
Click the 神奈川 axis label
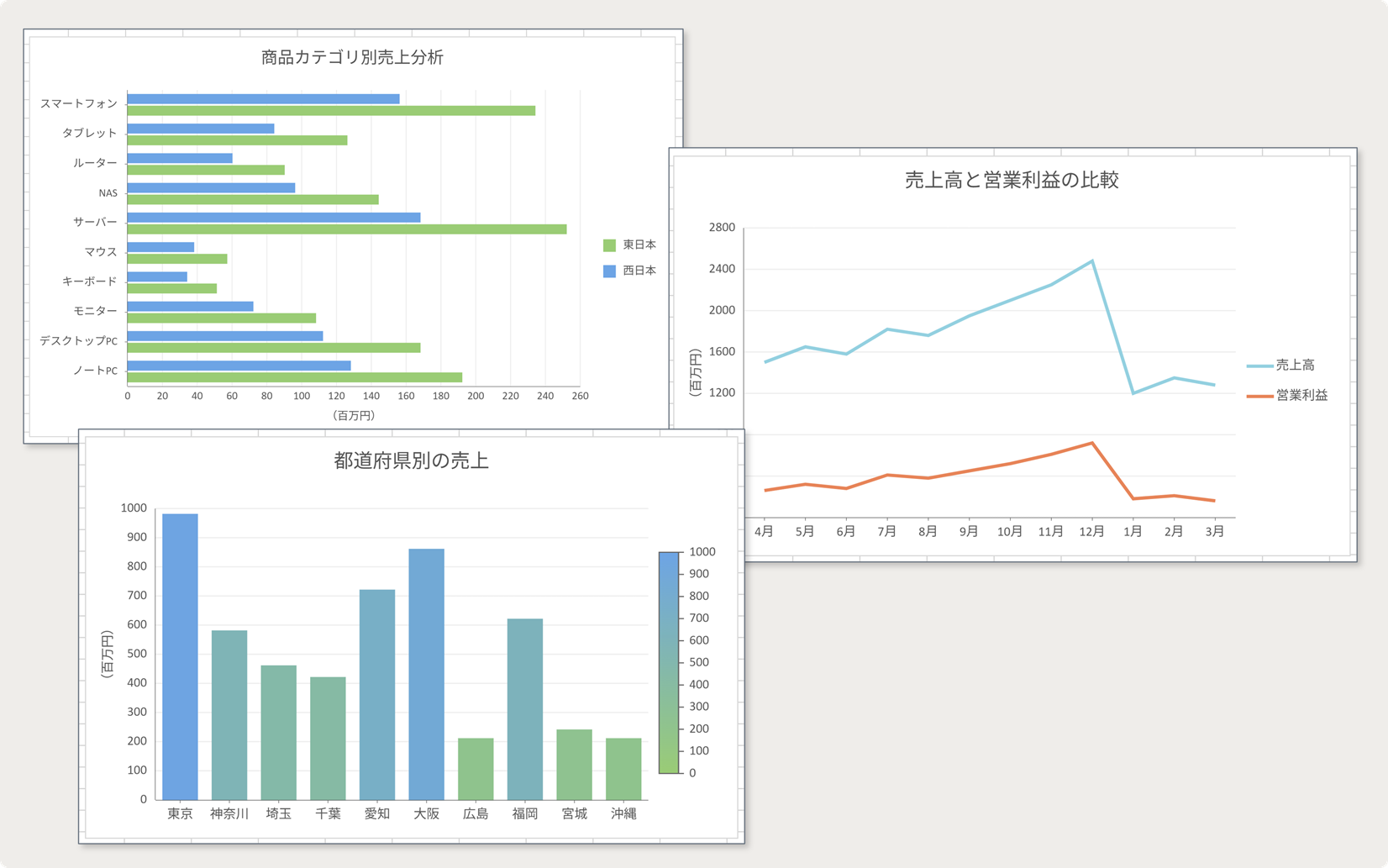point(229,813)
